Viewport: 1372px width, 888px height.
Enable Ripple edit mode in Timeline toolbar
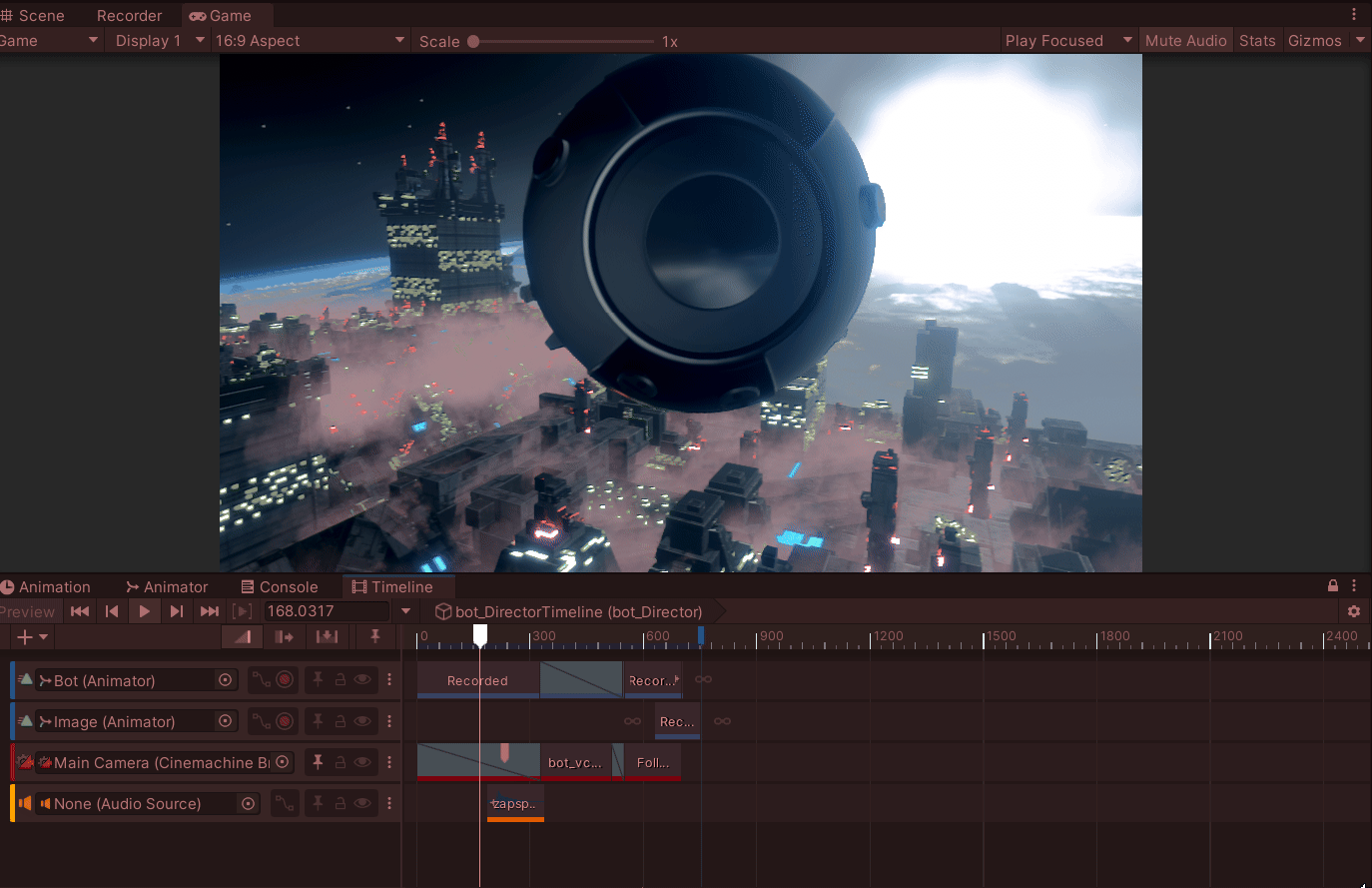[285, 636]
